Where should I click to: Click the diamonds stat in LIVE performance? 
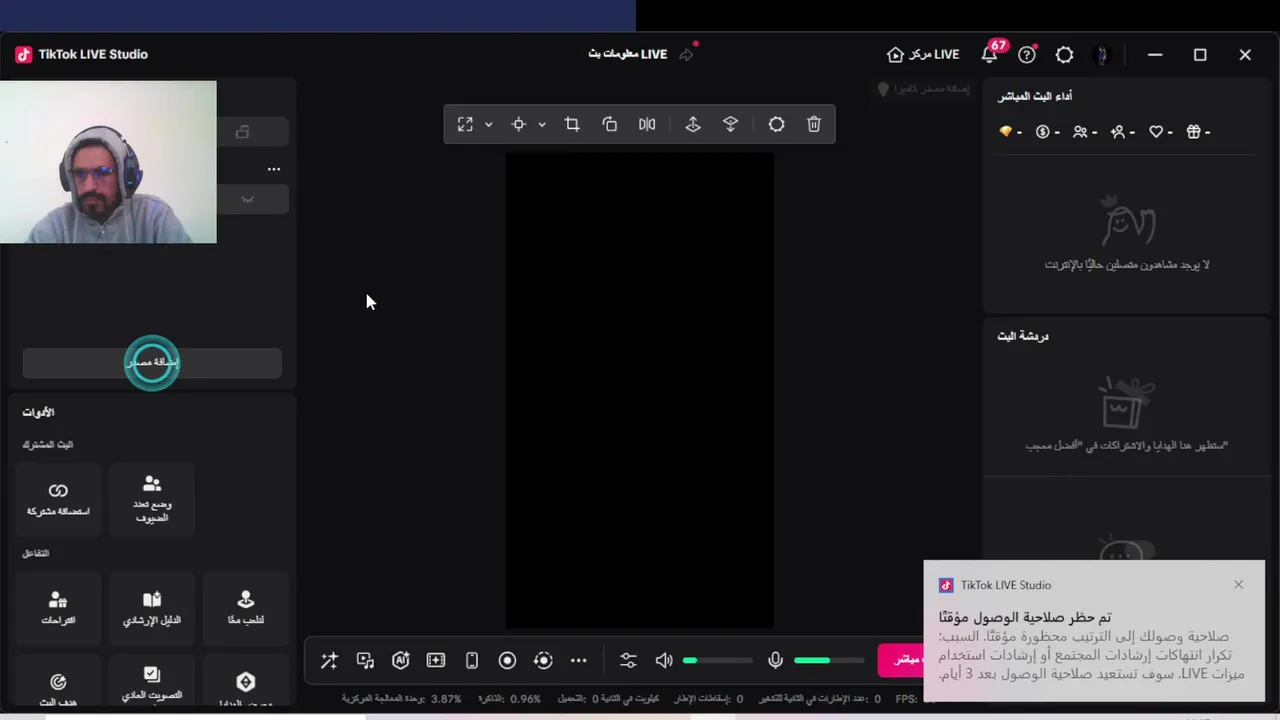(1010, 132)
